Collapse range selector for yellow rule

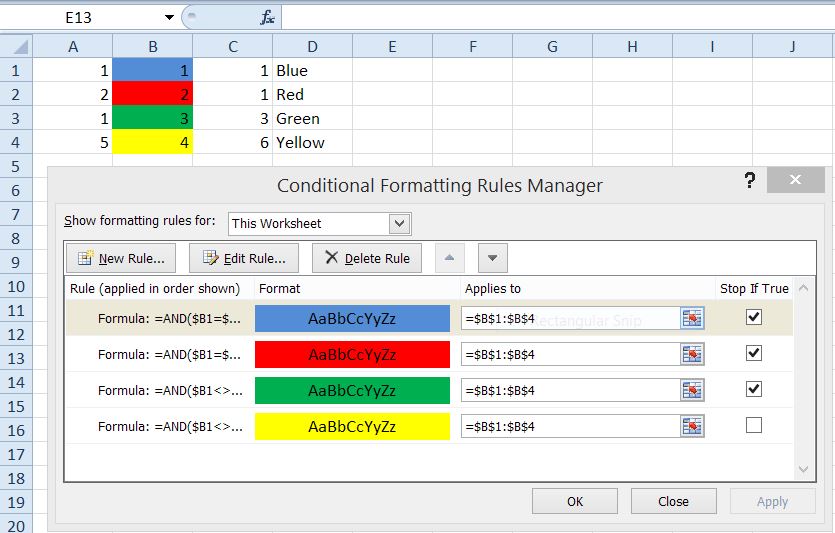pyautogui.click(x=692, y=427)
